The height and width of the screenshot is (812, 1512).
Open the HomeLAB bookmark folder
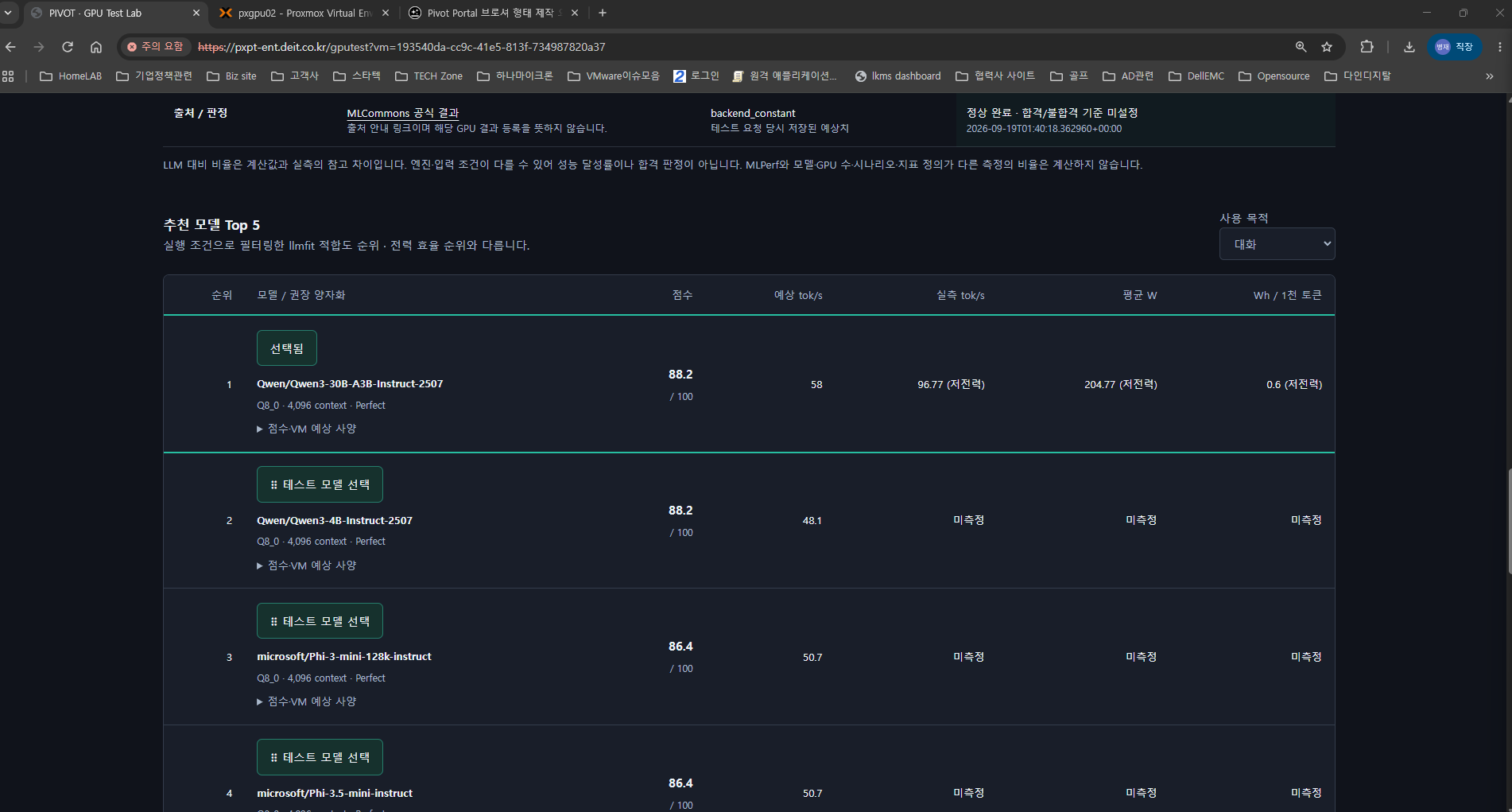point(71,76)
